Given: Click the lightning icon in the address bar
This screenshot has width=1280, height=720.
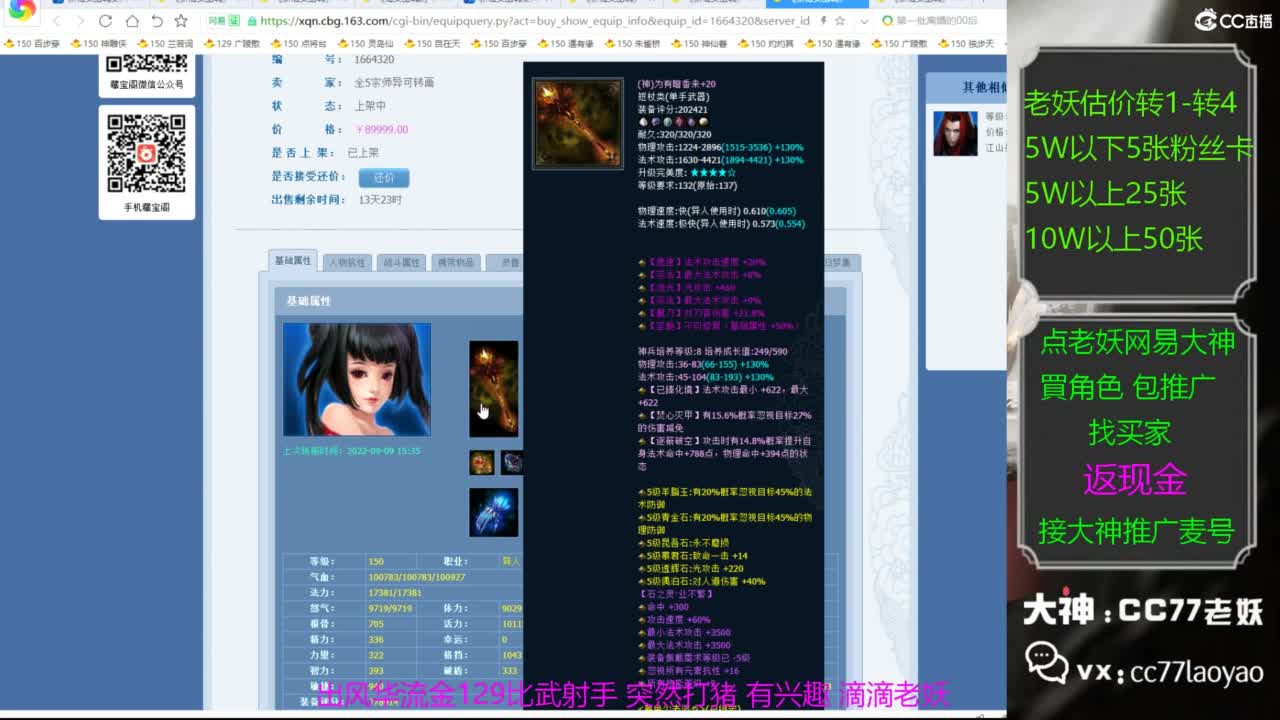Looking at the screenshot, I should tap(822, 21).
